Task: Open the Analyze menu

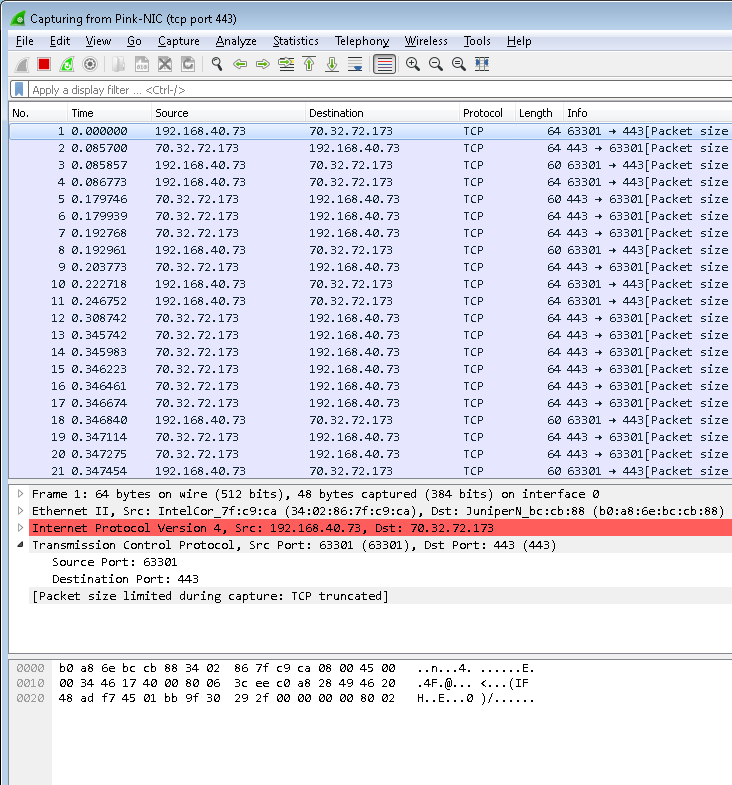Action: point(236,41)
